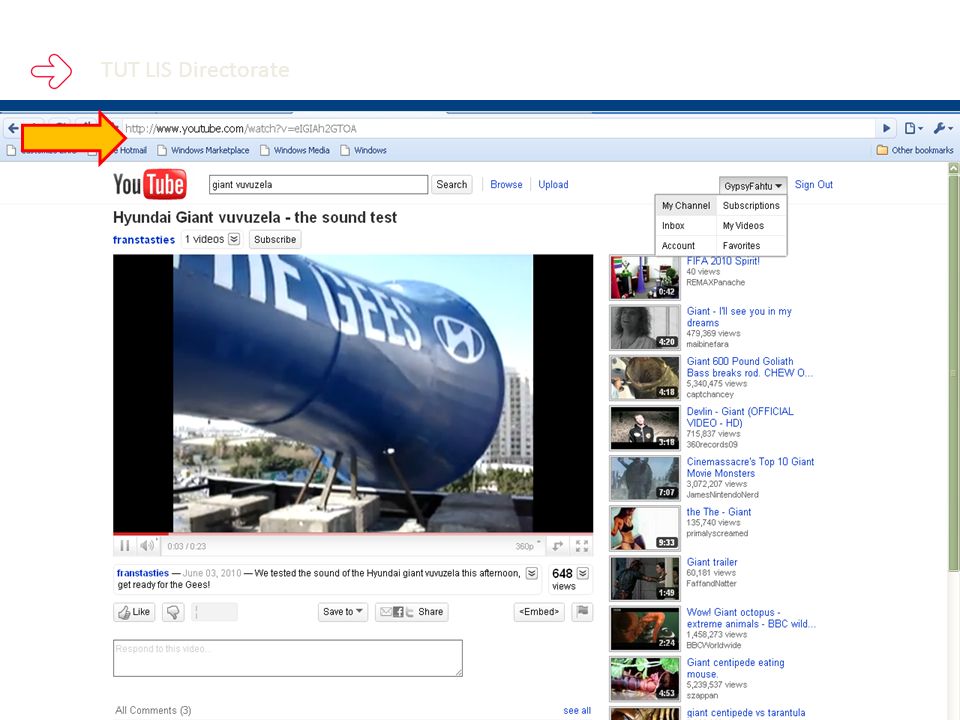Open the 360p quality selector
The height and width of the screenshot is (720, 960).
pos(528,546)
